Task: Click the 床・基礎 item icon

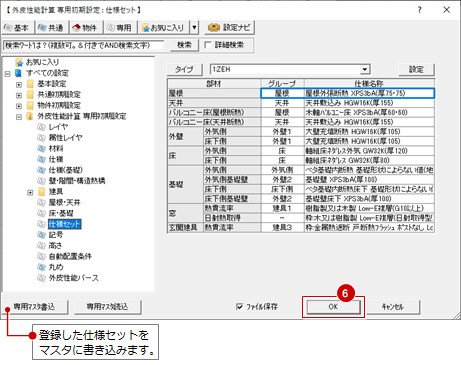Action: [41, 213]
